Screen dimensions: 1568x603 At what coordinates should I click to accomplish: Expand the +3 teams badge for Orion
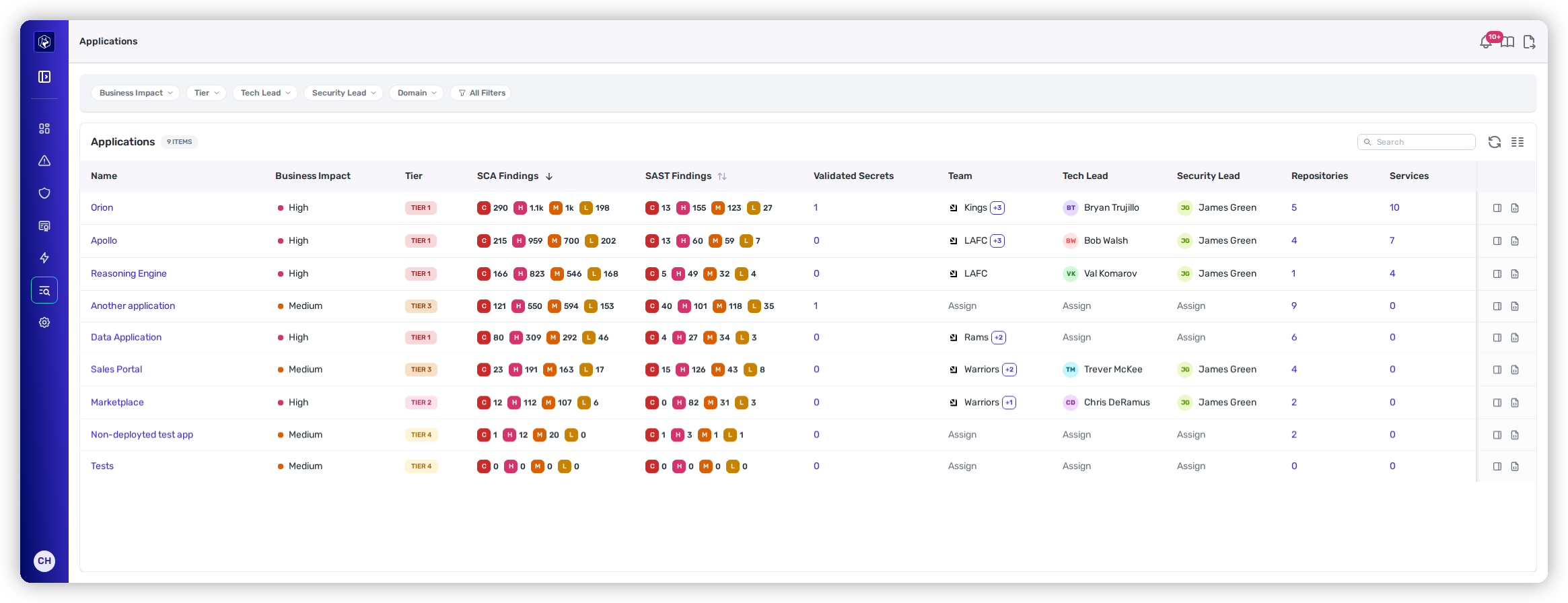tap(997, 208)
